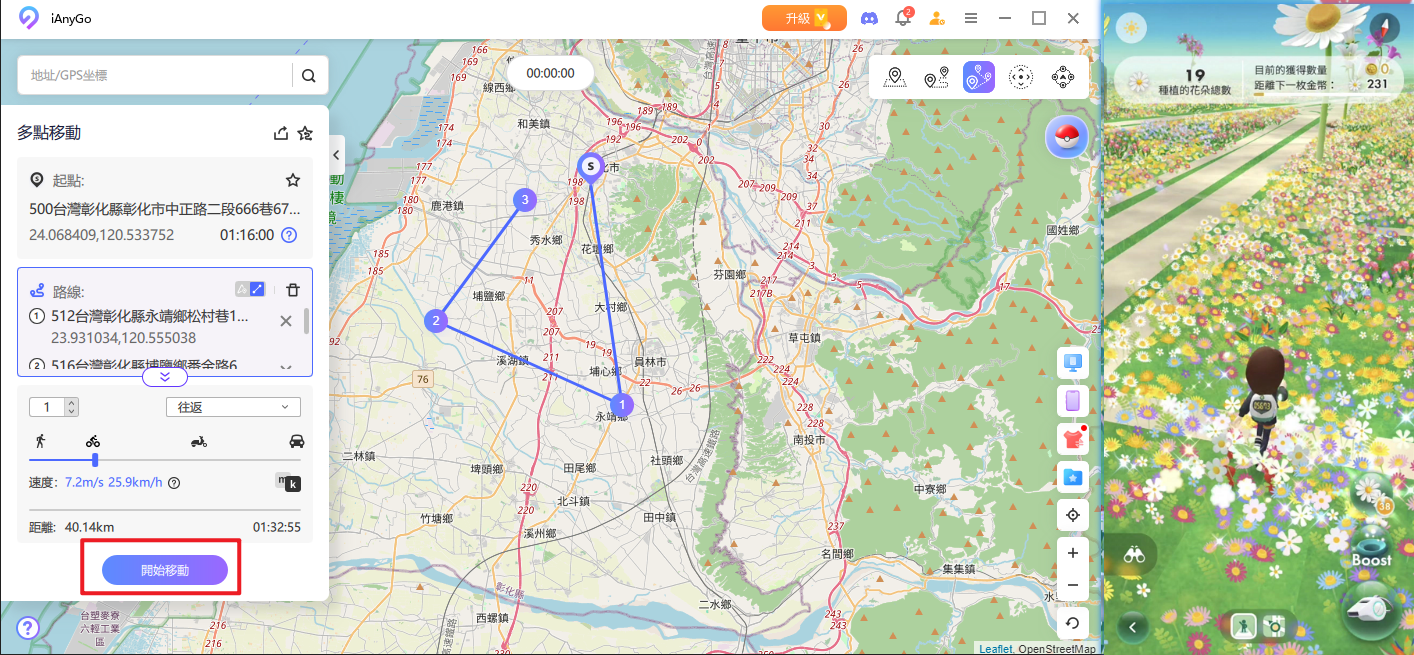
Task: Toggle the walking figure mode in game
Action: (1243, 627)
